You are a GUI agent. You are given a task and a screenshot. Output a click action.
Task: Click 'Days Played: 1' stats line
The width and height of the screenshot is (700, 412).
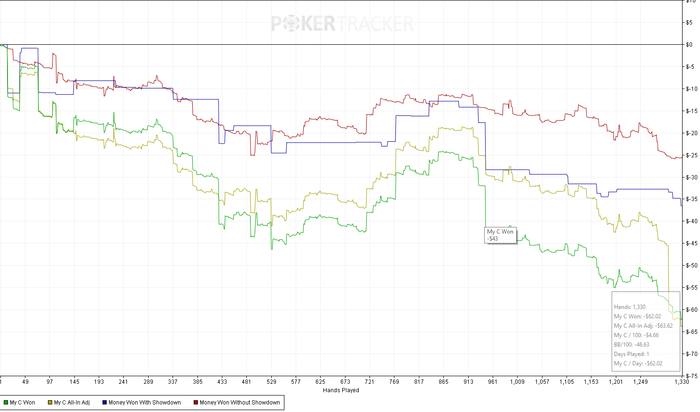(x=631, y=354)
